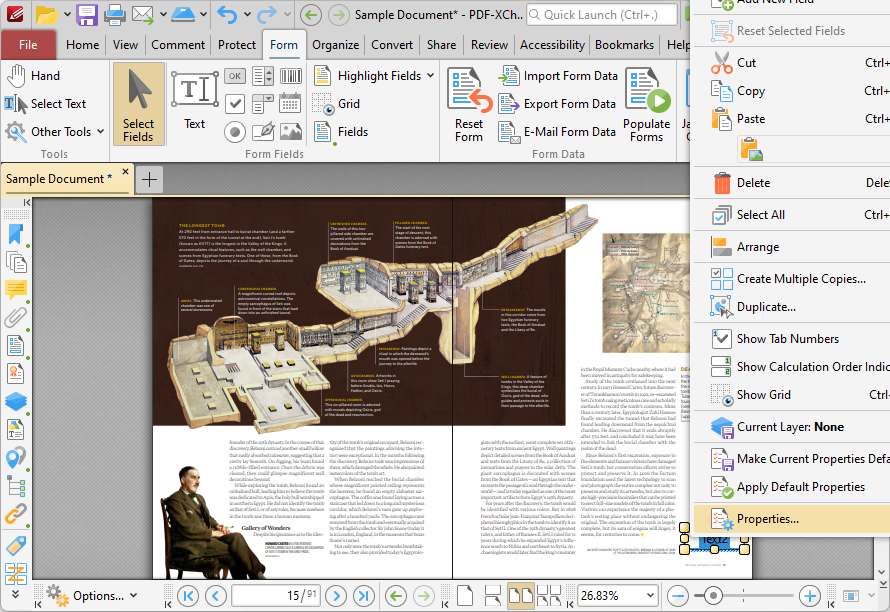The height and width of the screenshot is (612, 890).
Task: Click Export Form Data
Action: [x=557, y=104]
